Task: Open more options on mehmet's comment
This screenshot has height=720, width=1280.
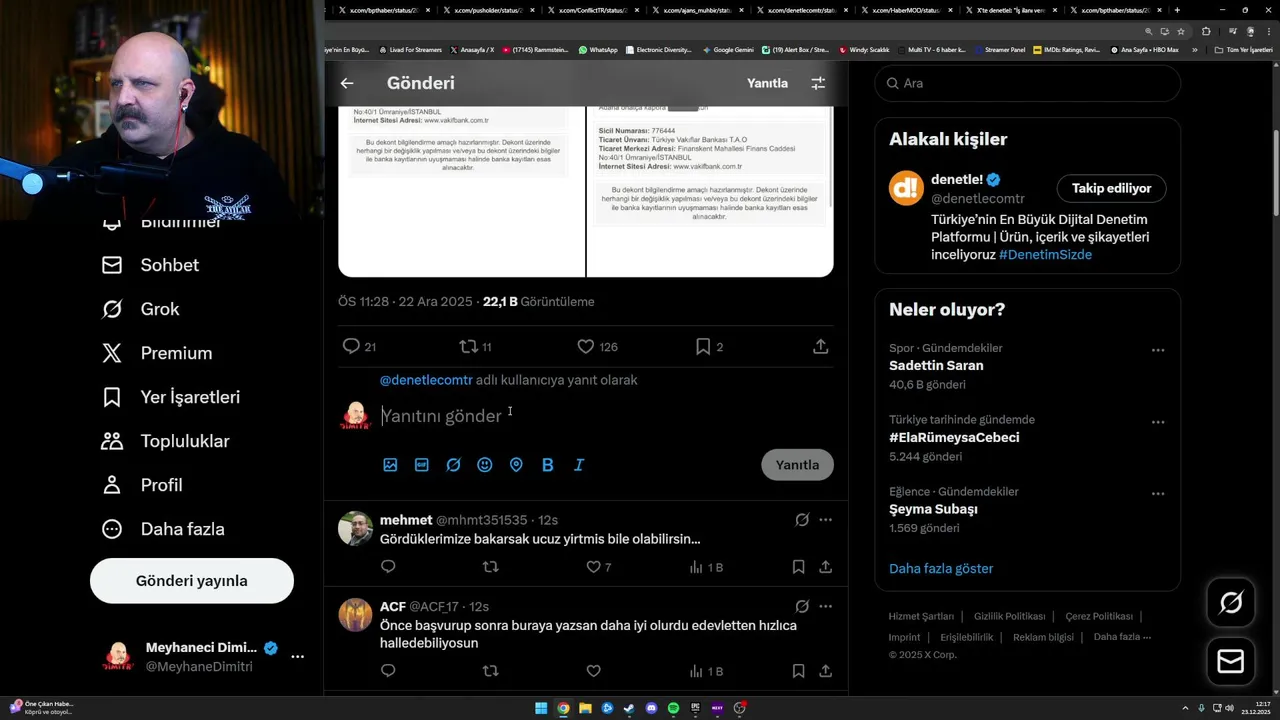Action: (825, 520)
